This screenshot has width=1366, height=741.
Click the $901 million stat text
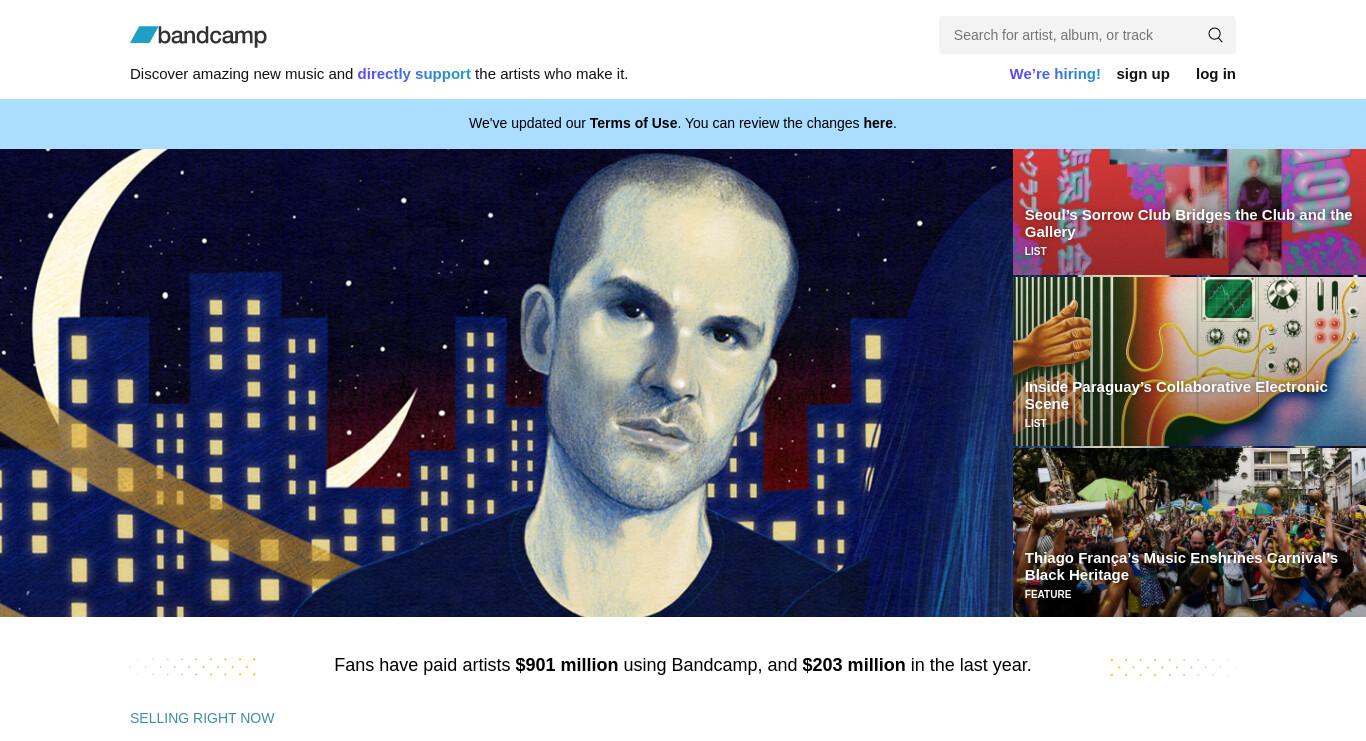(566, 665)
